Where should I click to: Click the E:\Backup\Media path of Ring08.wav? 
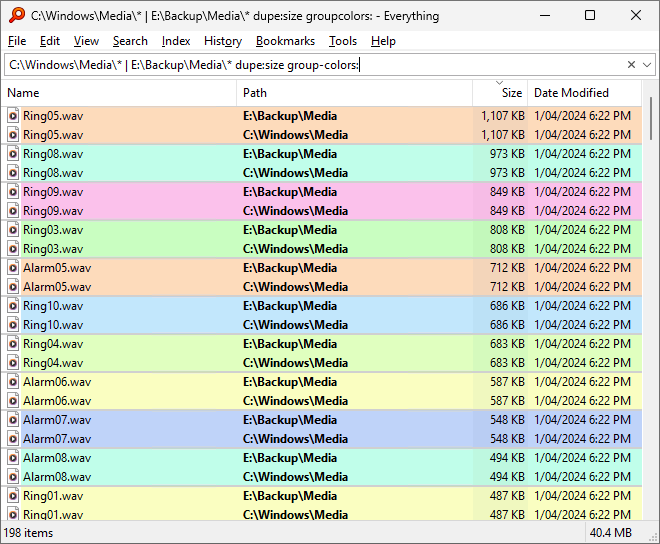(x=290, y=154)
